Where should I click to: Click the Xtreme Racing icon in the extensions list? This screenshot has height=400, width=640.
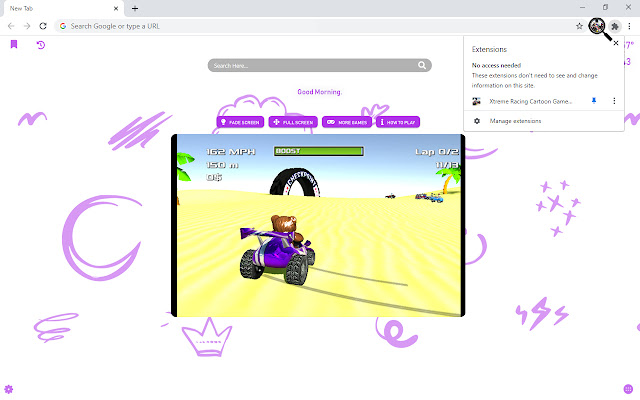coord(476,101)
